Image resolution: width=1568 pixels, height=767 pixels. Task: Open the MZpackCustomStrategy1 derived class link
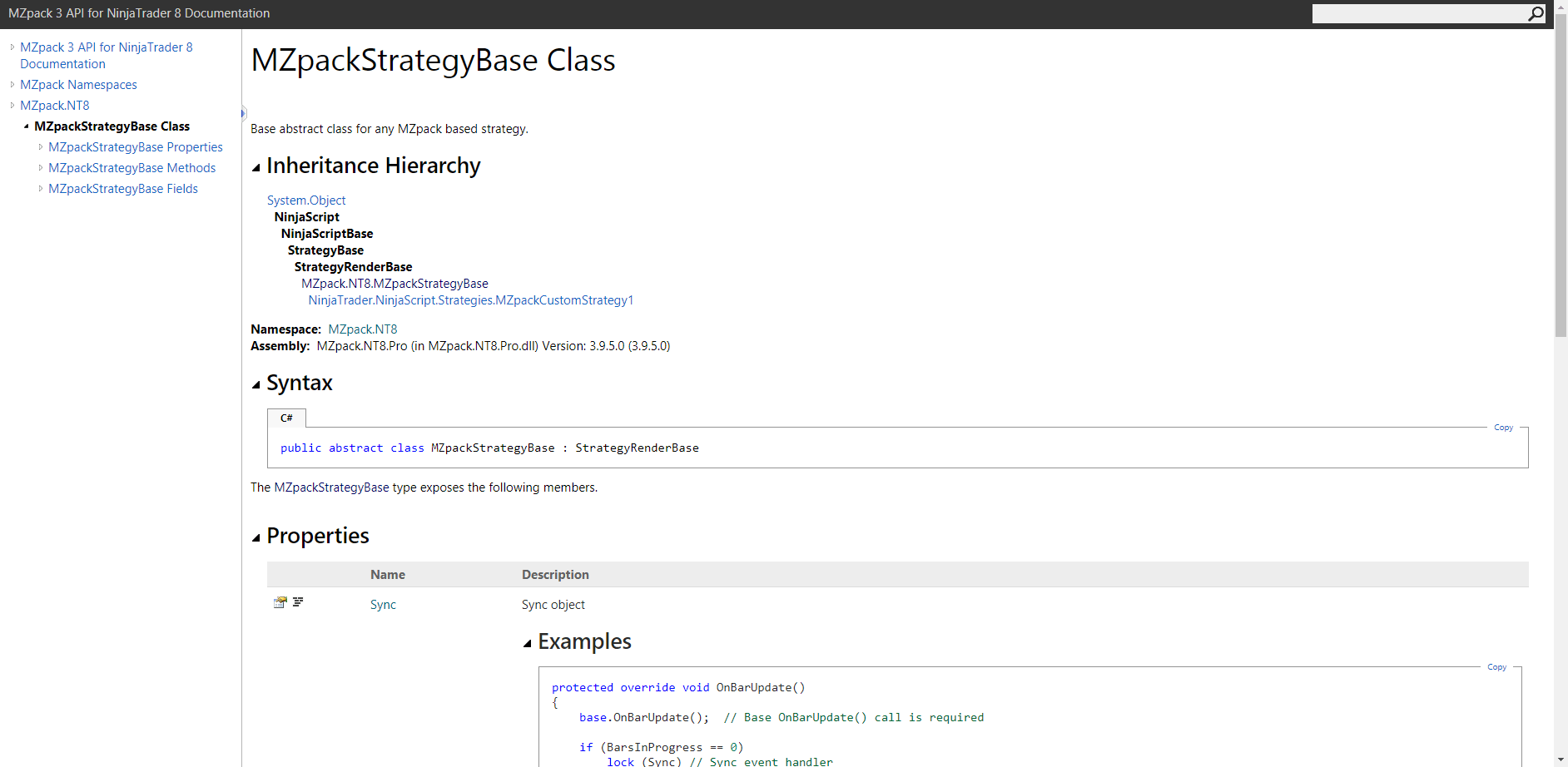point(471,300)
